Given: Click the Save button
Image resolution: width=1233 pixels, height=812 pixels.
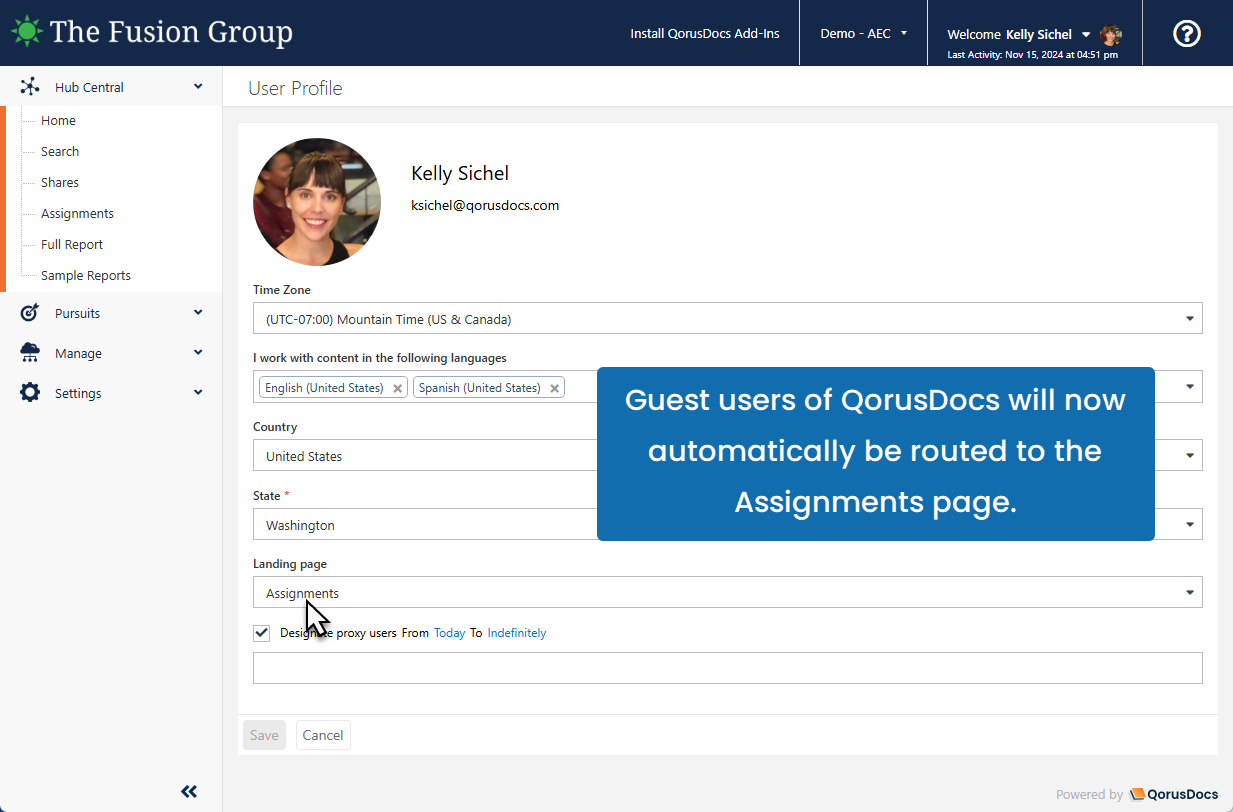Looking at the screenshot, I should tap(264, 735).
